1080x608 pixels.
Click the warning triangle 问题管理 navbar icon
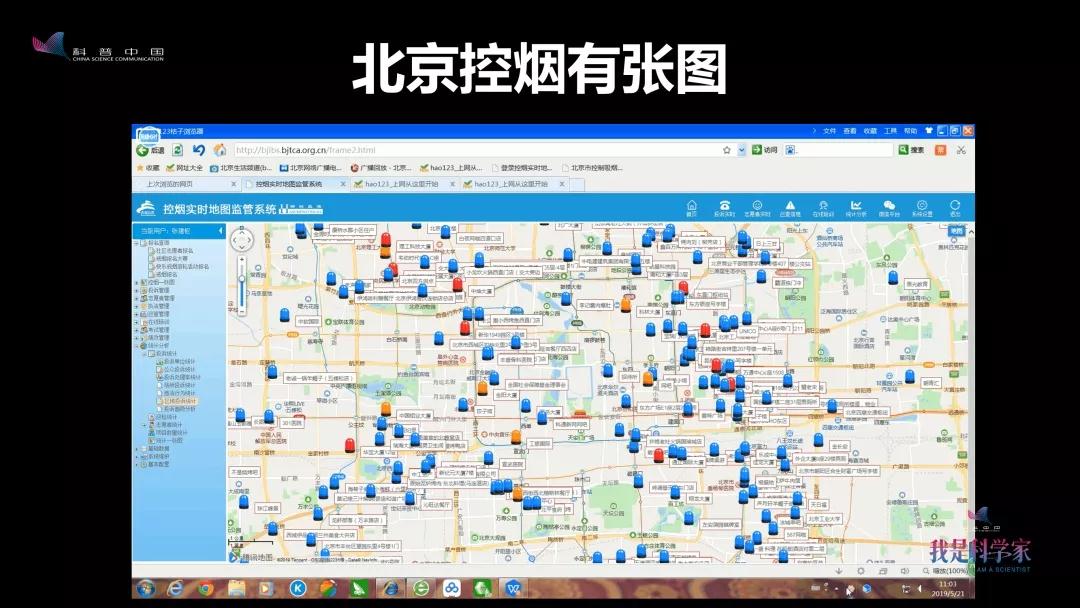pos(790,204)
